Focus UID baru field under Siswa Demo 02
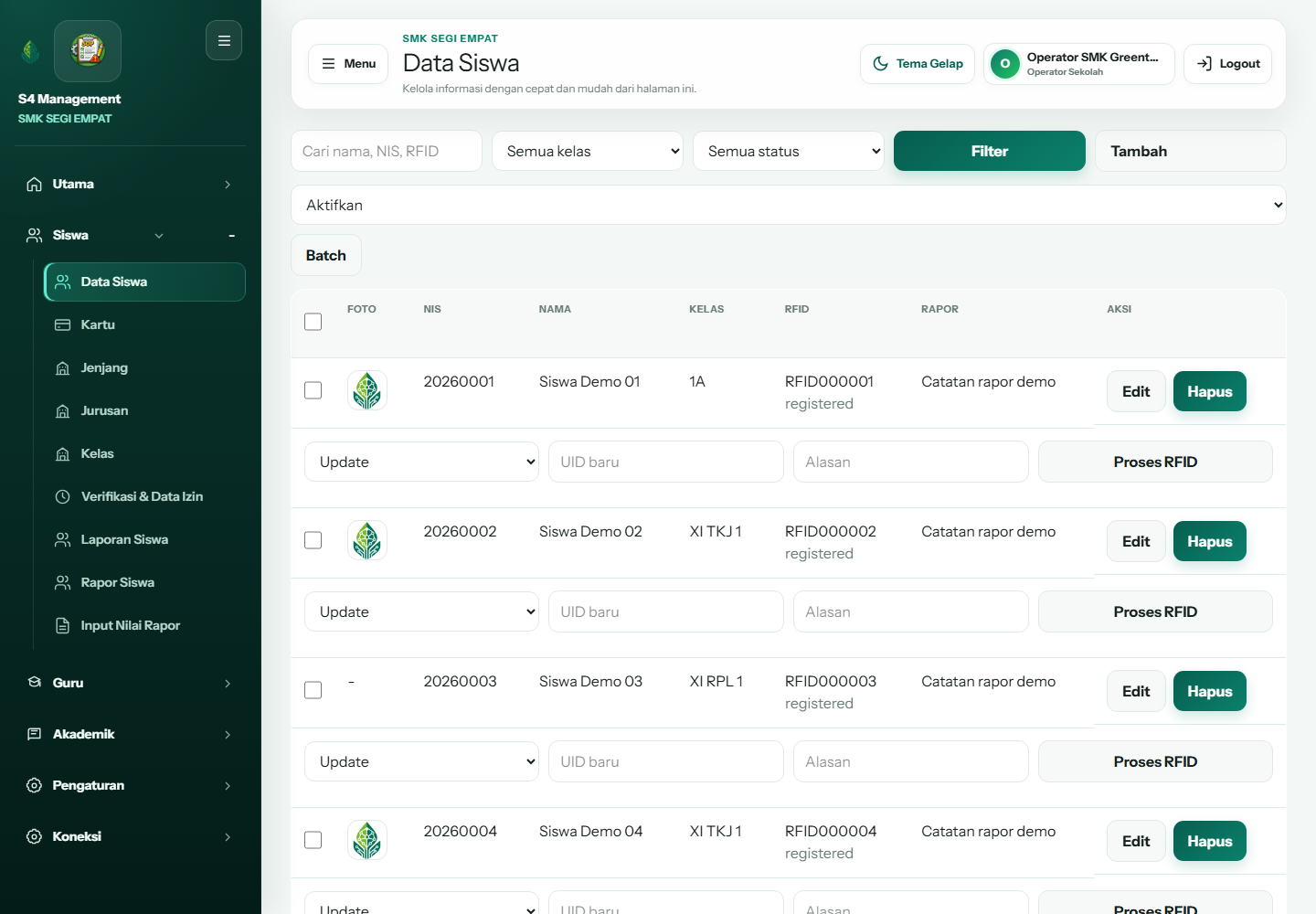 666,611
